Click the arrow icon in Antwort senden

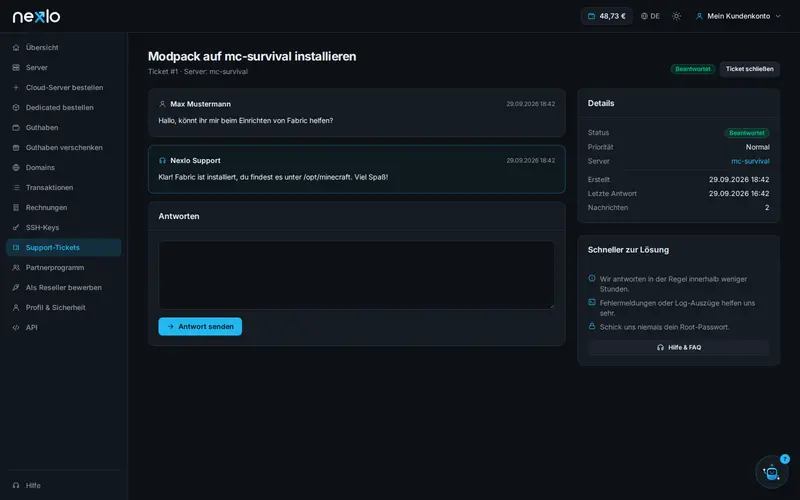click(x=170, y=327)
